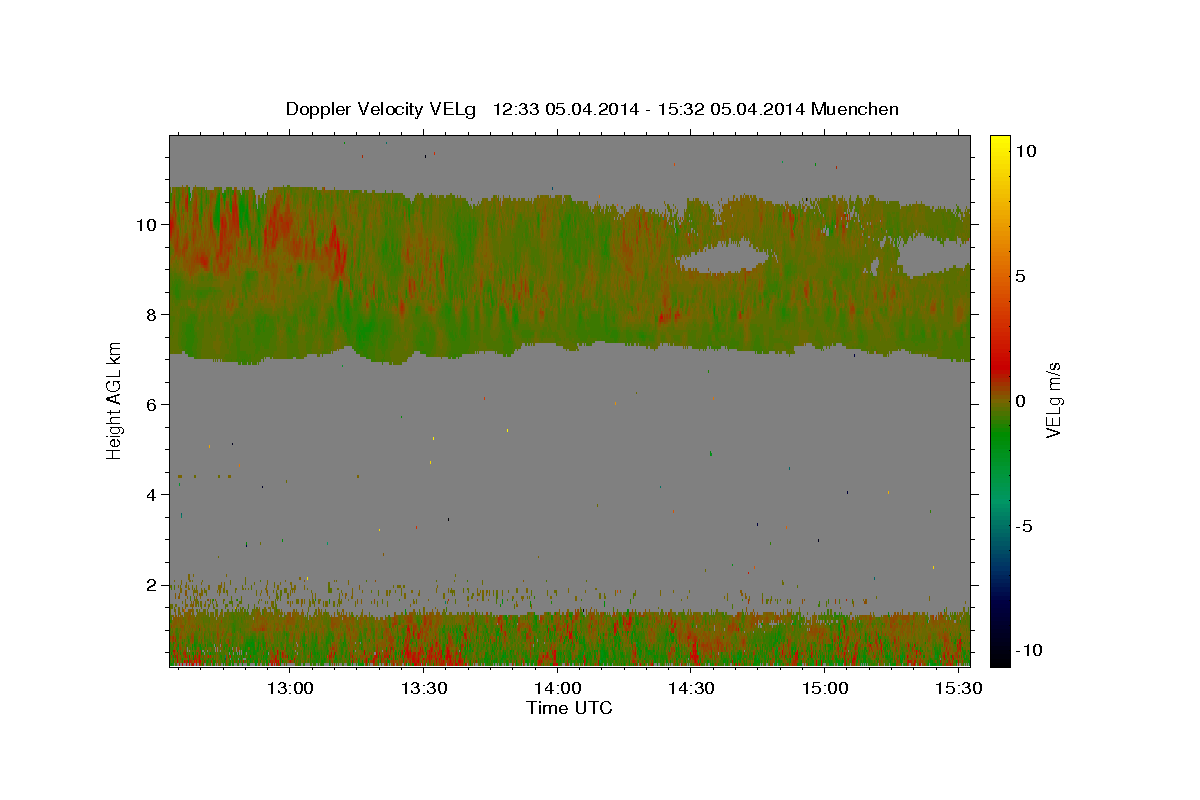Screen dimensions: 1200x800
Task: Click the 'Height AGL km' axis label
Action: pos(115,400)
